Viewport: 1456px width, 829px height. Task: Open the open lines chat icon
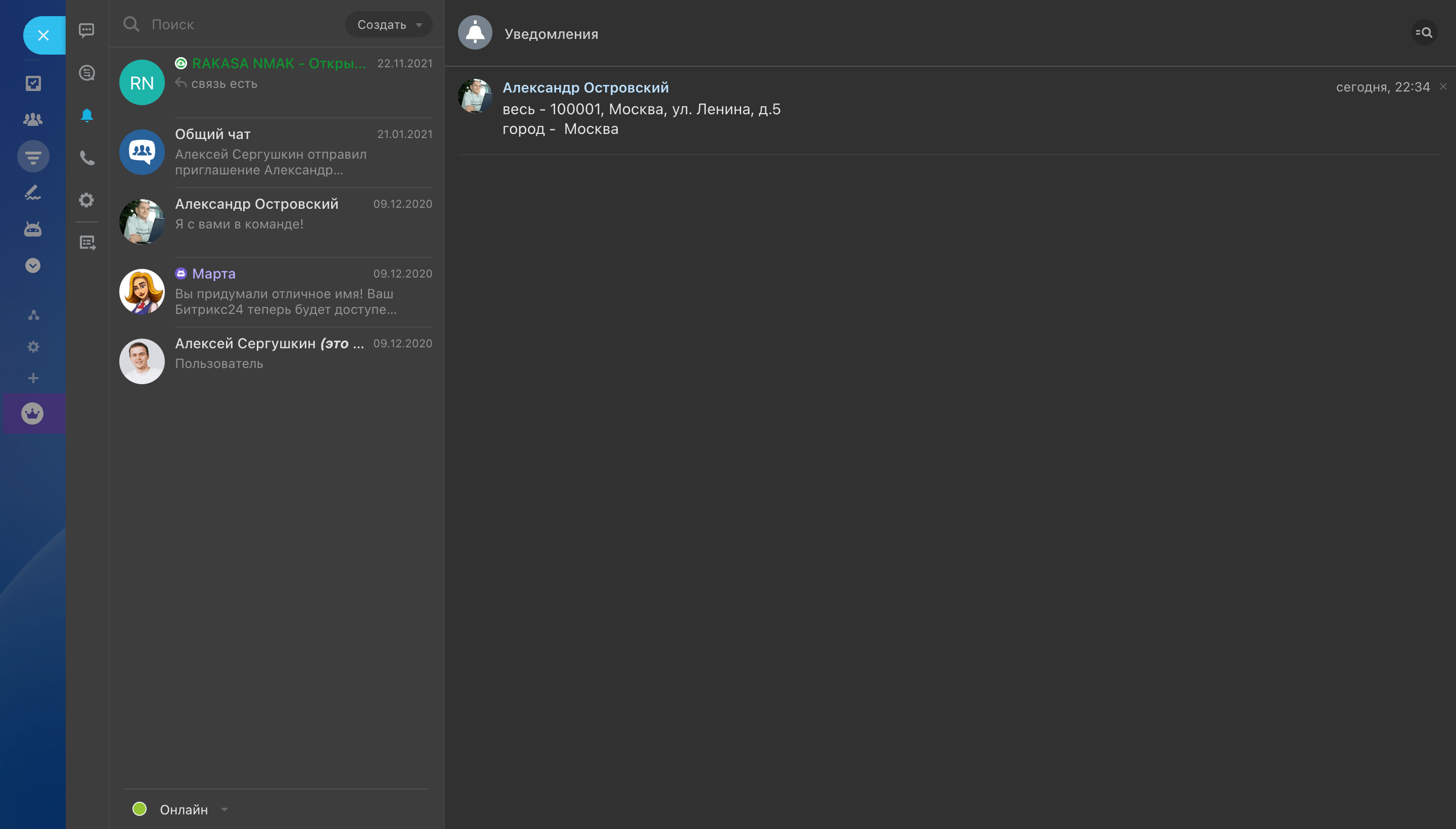click(86, 73)
